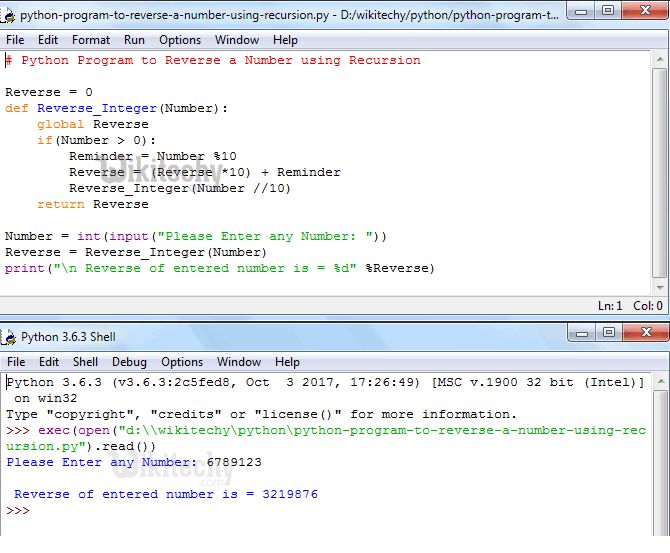Viewport: 670px width, 553px height.
Task: Open Run menu in editor window
Action: coord(134,40)
